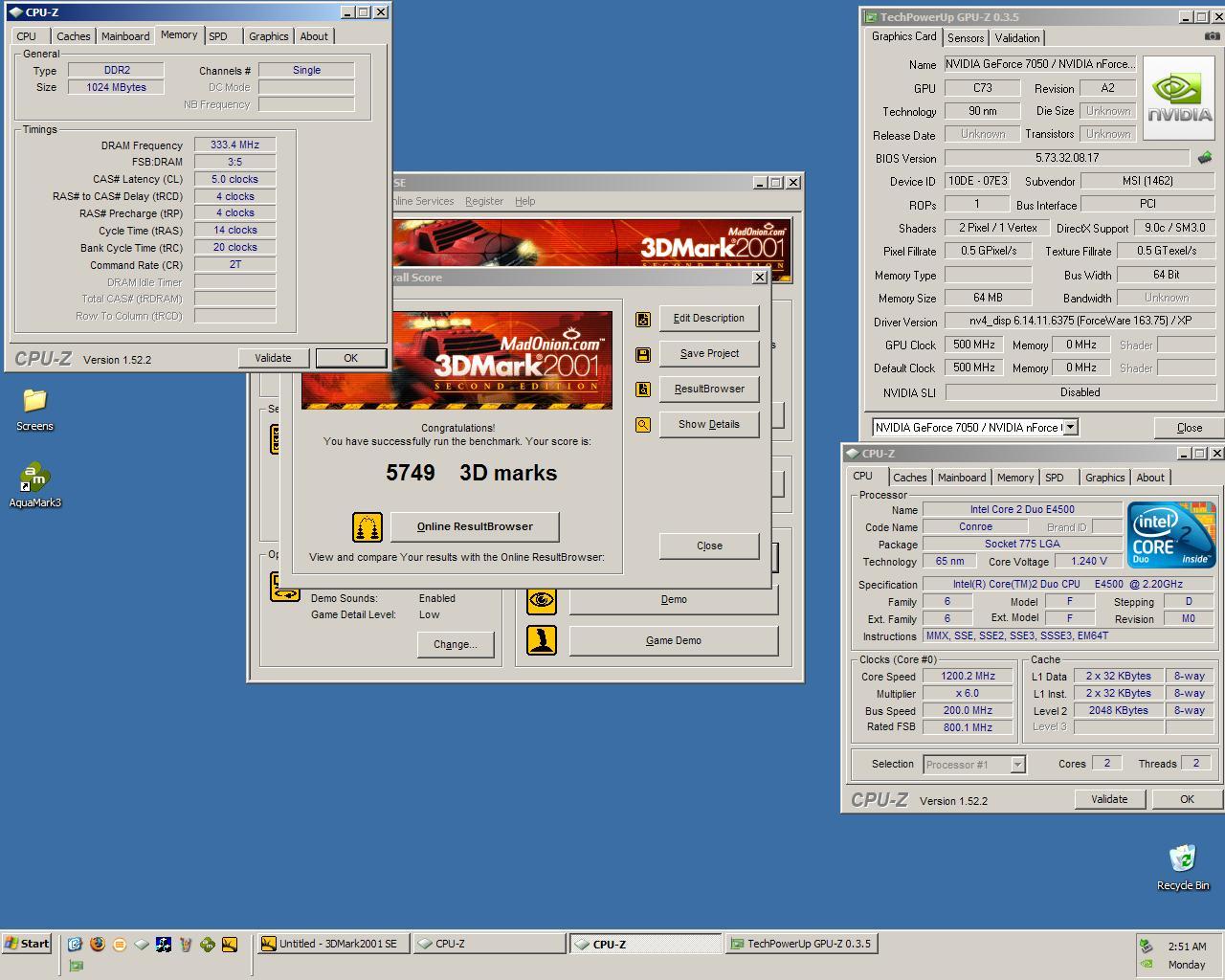The image size is (1225, 980).
Task: Select the Recycle Bin desktop icon
Action: [1183, 868]
